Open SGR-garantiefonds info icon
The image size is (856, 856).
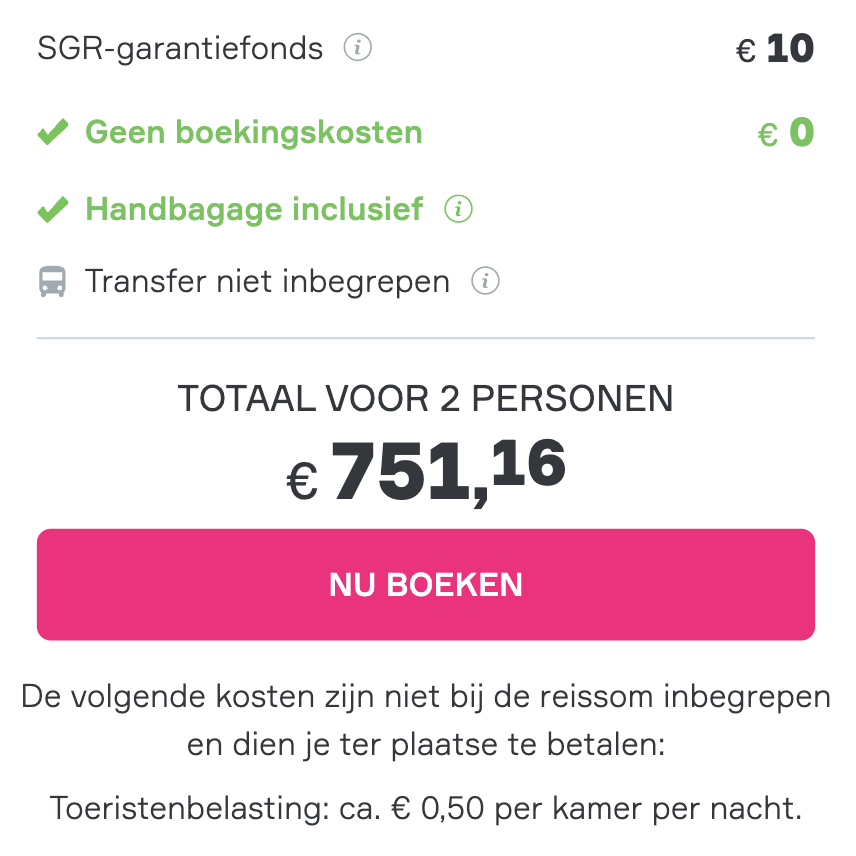tap(358, 47)
